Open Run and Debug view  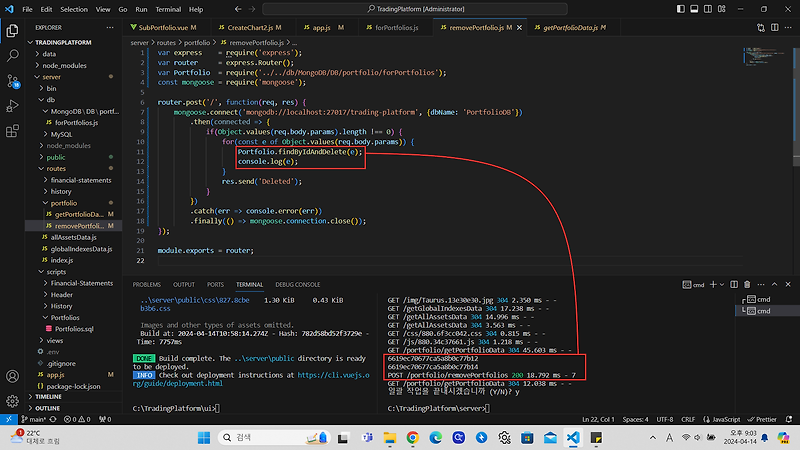tap(12, 106)
